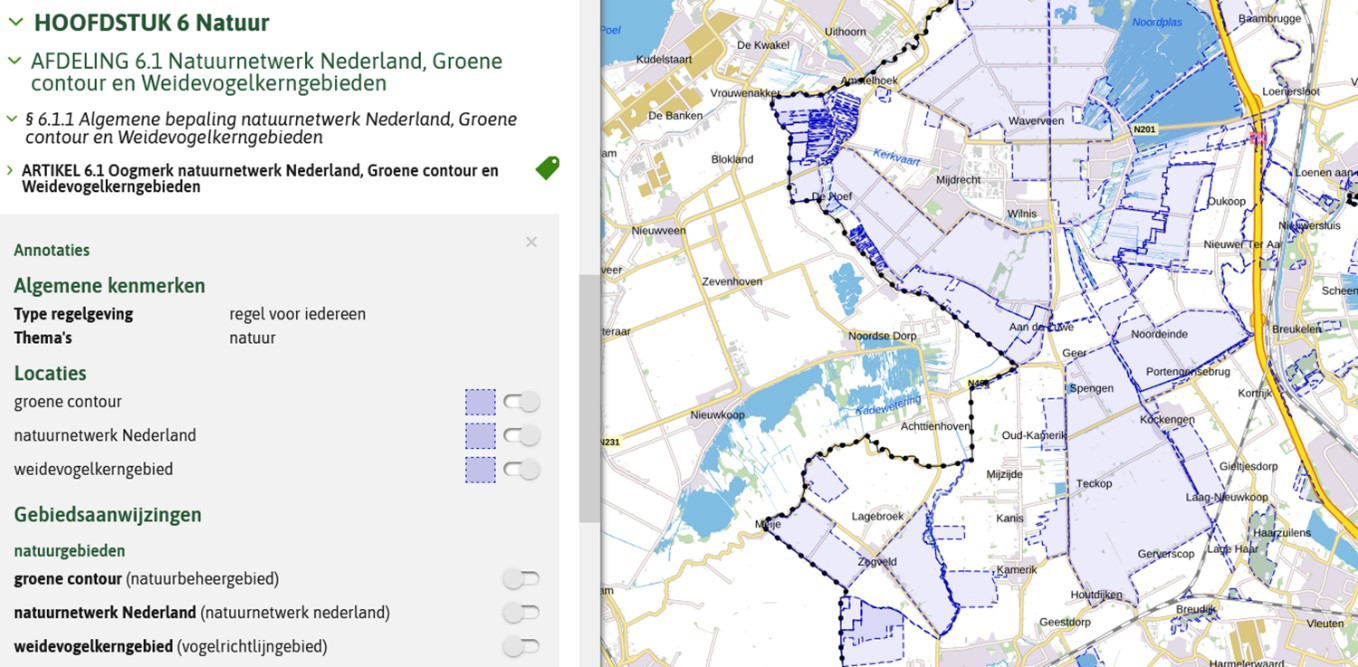Enable groene contour natuurbeheergebied toggle

(x=521, y=579)
